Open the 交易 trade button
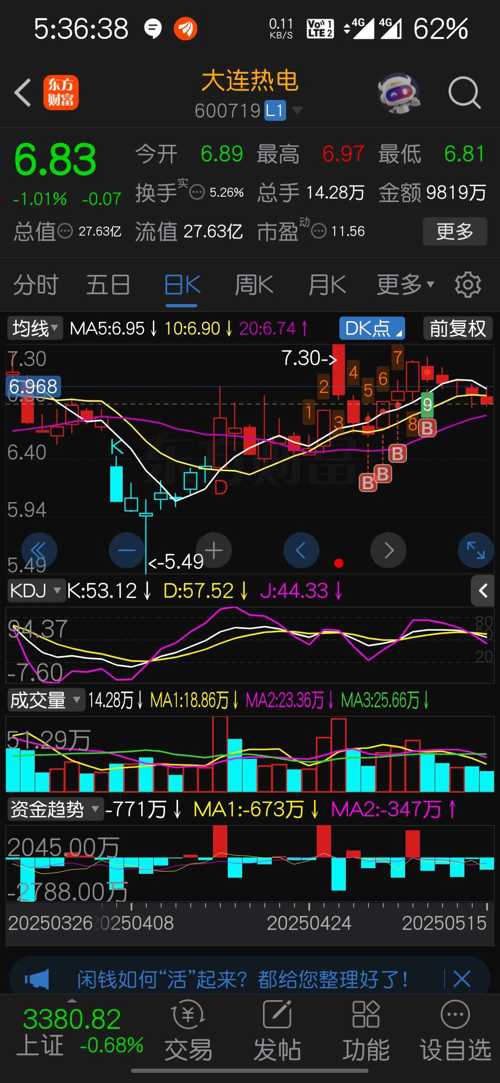Viewport: 500px width, 1083px height. 187,1031
